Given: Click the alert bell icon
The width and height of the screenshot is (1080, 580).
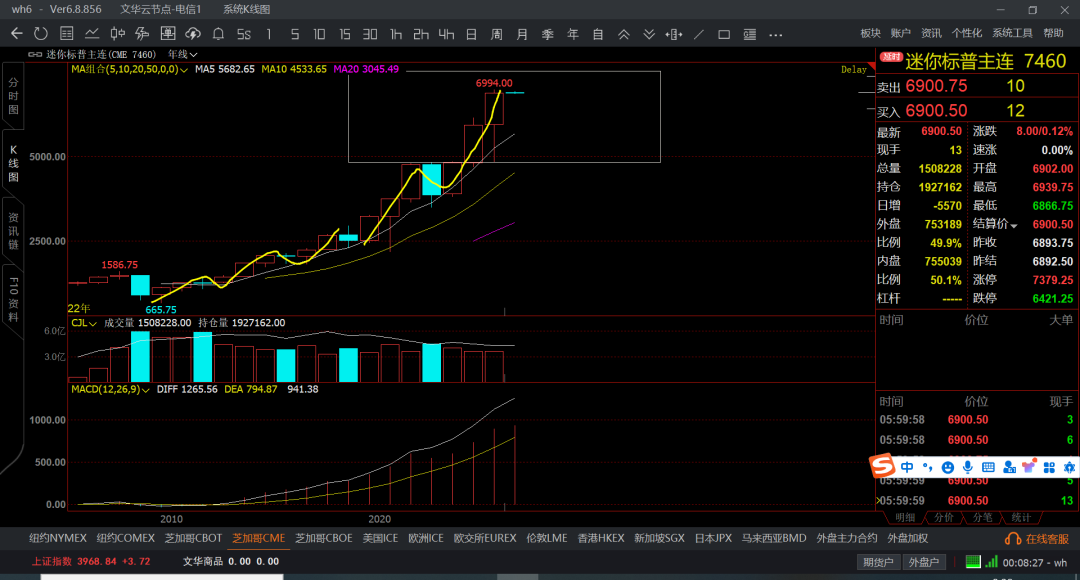Looking at the screenshot, I should [218, 34].
